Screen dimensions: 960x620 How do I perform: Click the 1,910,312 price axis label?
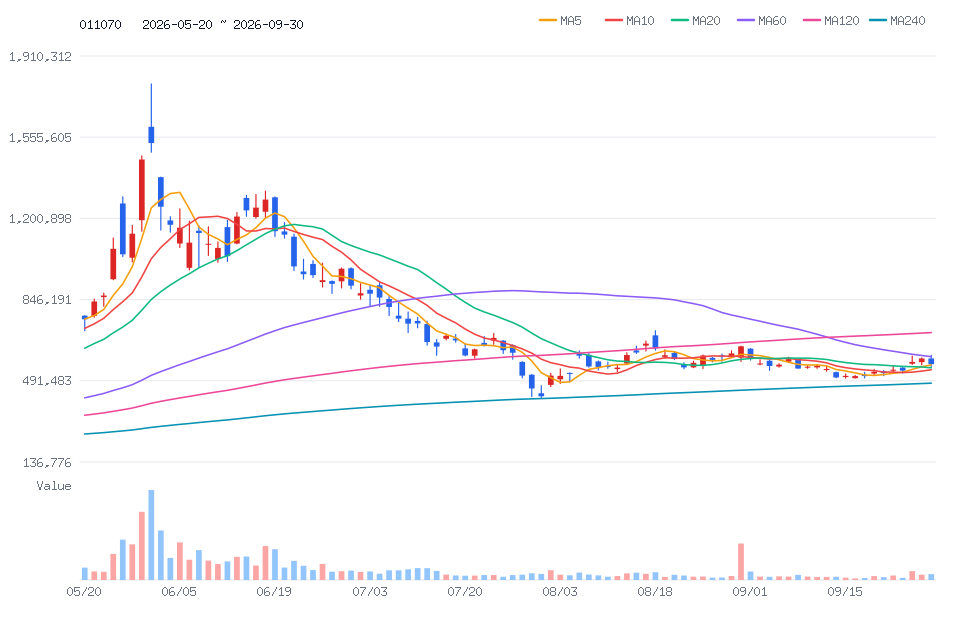pos(40,56)
